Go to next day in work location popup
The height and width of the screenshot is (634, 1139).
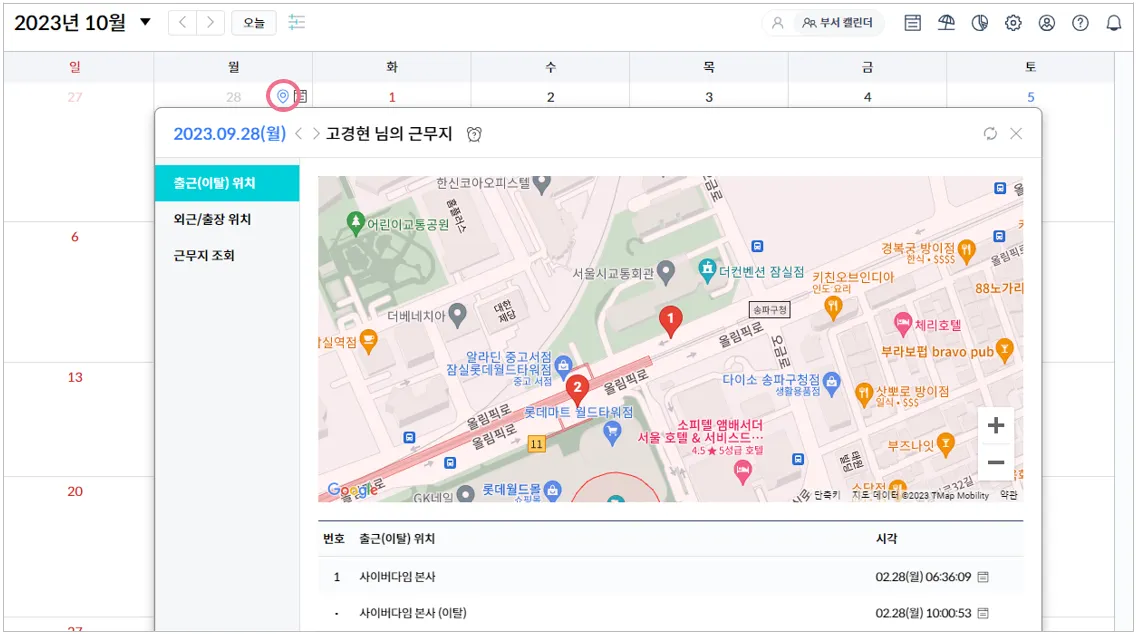316,134
